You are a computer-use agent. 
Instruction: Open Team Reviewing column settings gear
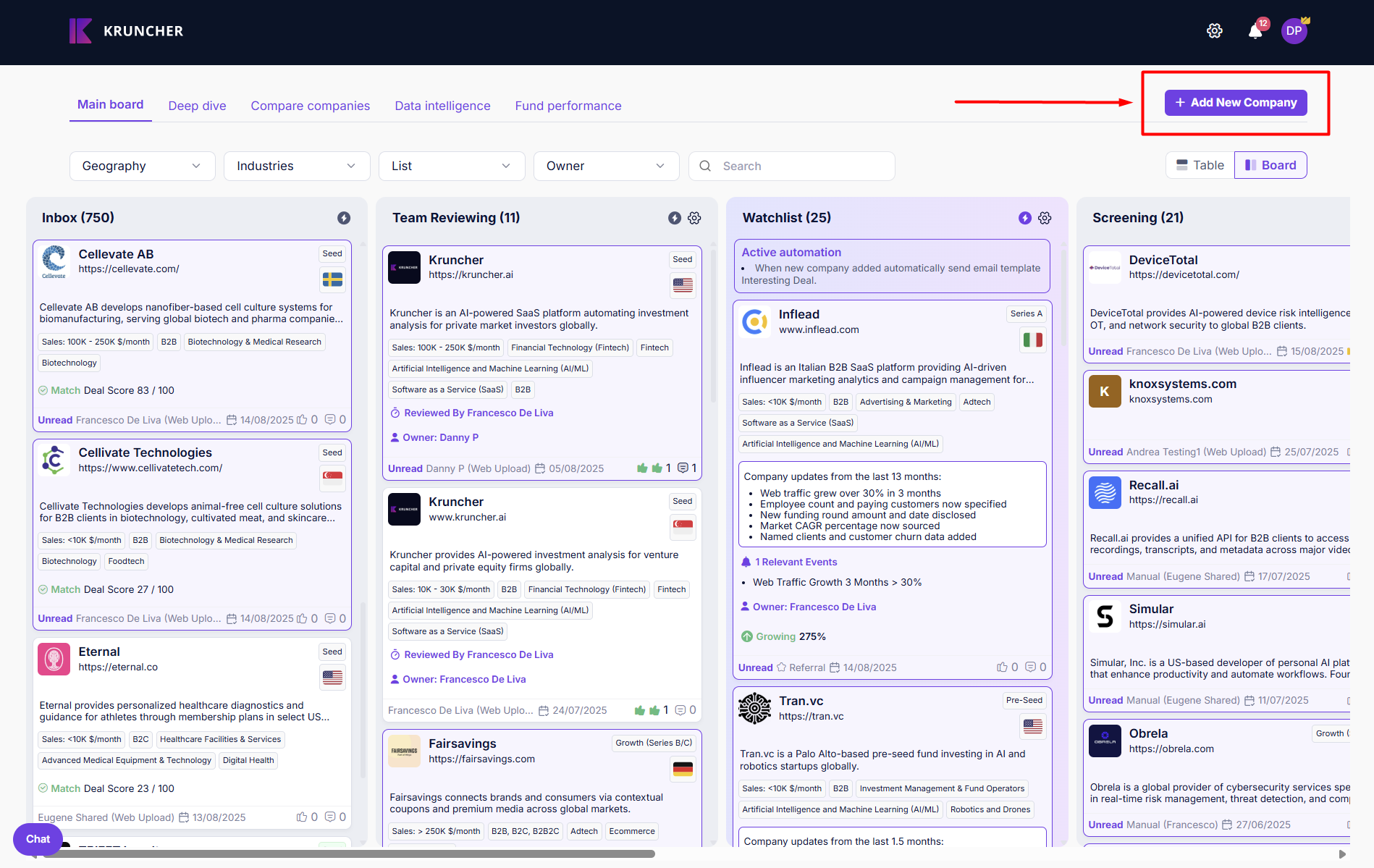click(x=694, y=218)
